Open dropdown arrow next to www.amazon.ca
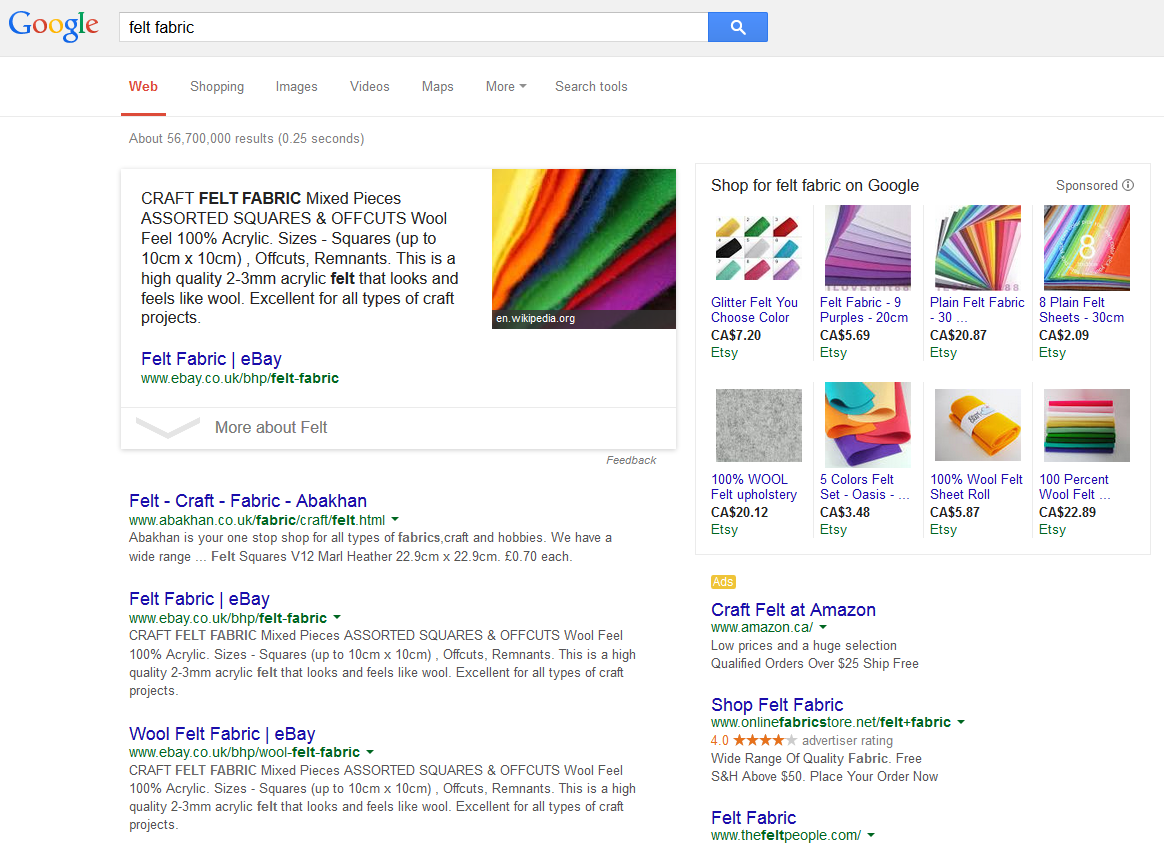The height and width of the screenshot is (848, 1164). (823, 628)
